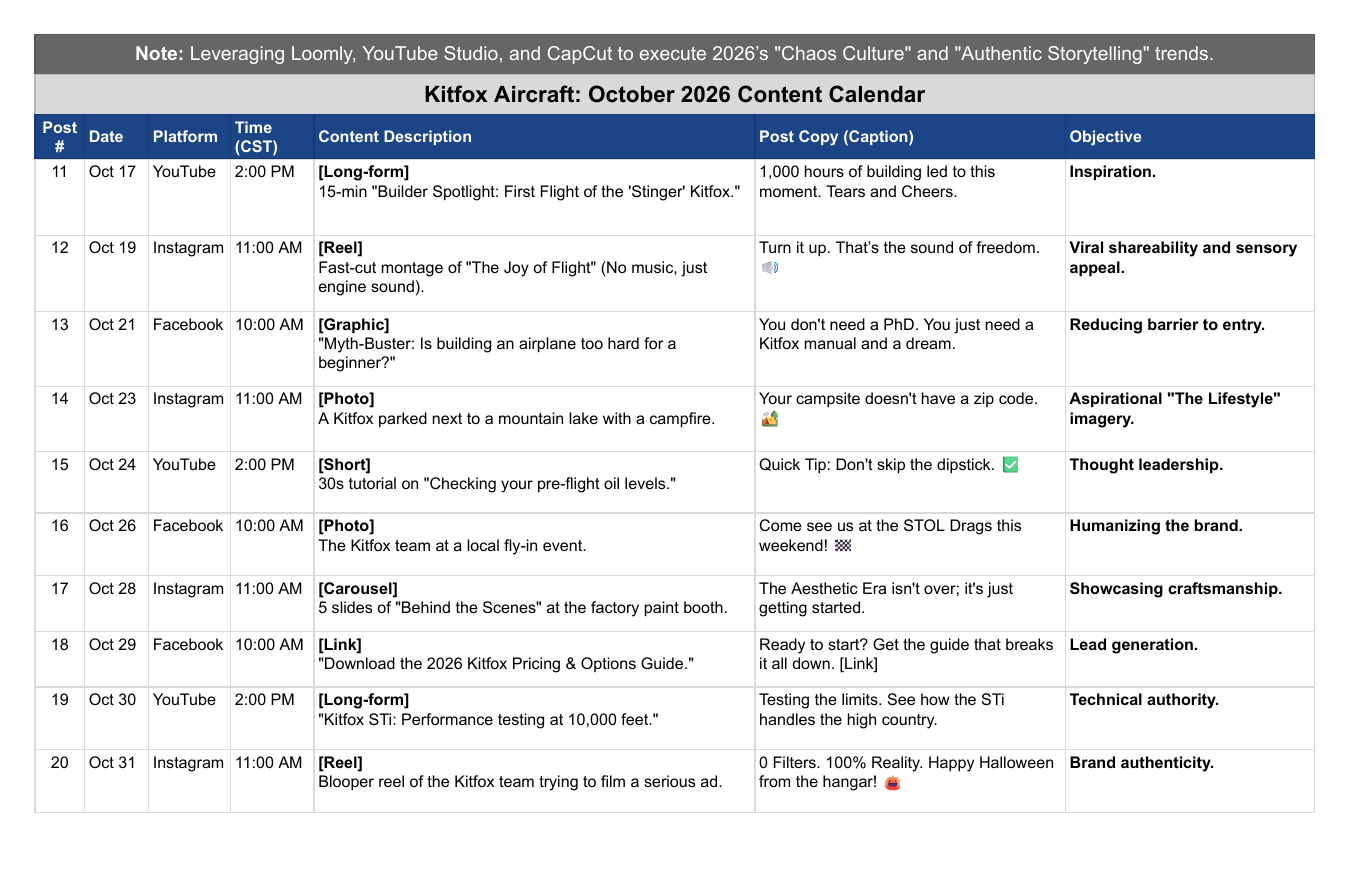Image resolution: width=1350 pixels, height=870 pixels.
Task: Click the "Thought leadership." objective cell
Action: (x=1190, y=482)
